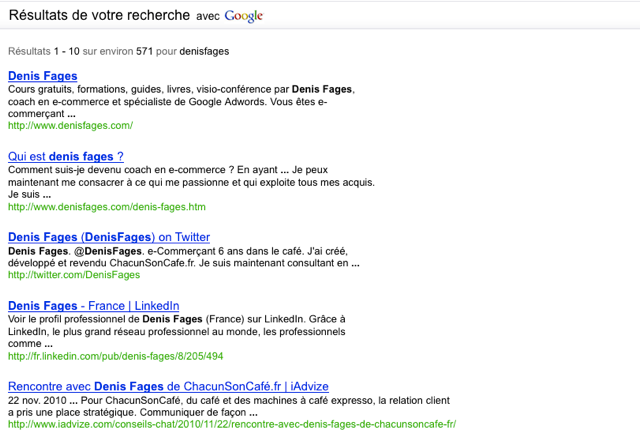Click the URL http://www.denisfages.com/
This screenshot has width=640, height=430.
(71, 126)
